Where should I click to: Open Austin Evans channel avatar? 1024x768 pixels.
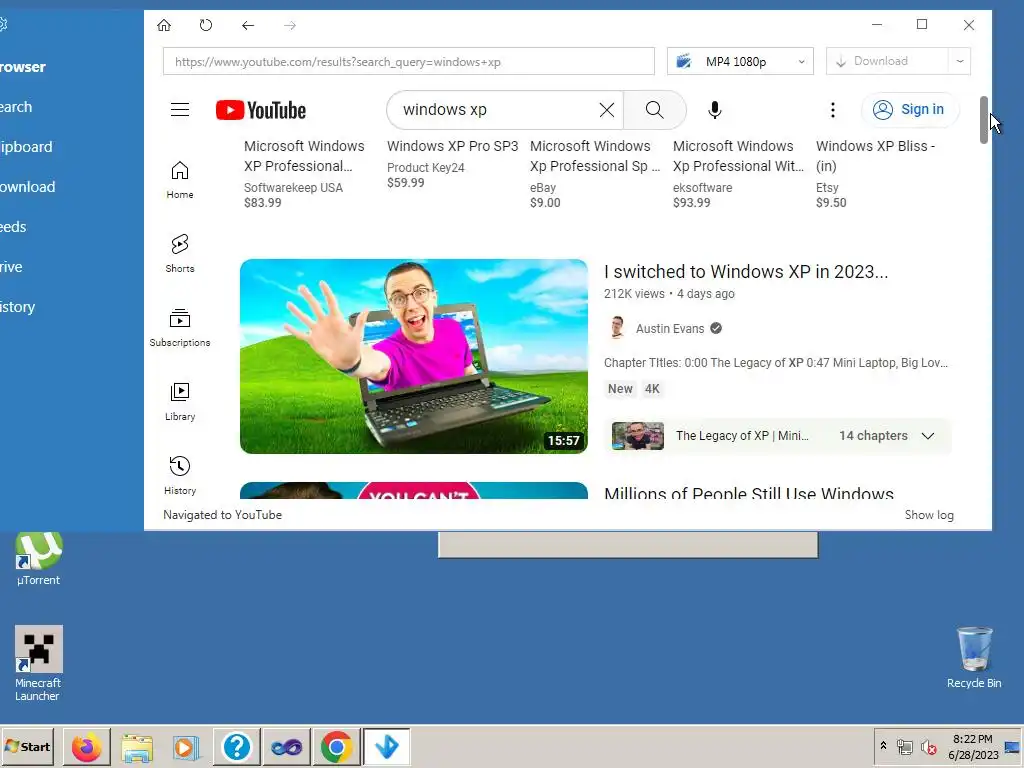point(617,328)
